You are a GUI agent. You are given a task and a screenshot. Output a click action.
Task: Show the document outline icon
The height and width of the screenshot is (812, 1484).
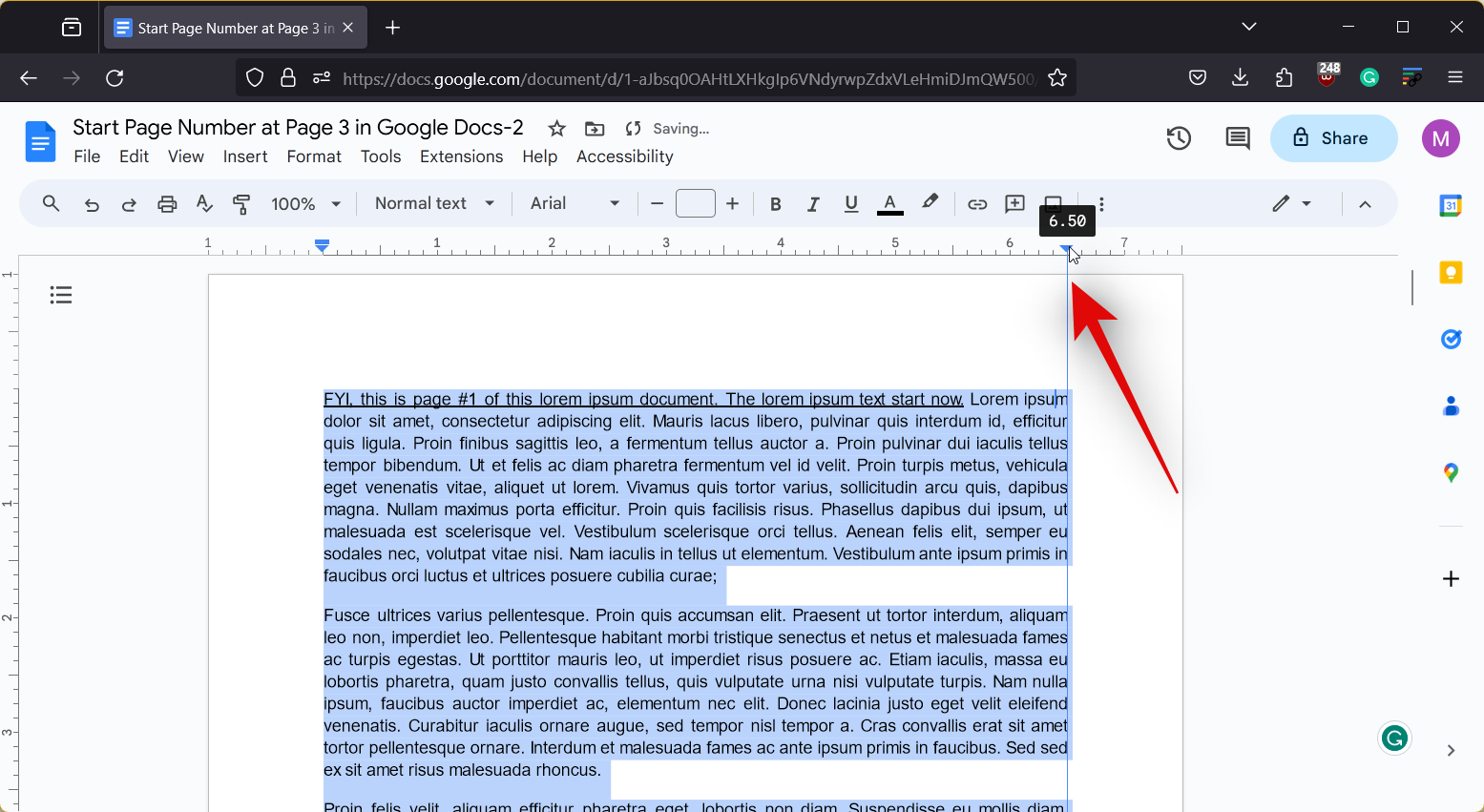(x=61, y=295)
